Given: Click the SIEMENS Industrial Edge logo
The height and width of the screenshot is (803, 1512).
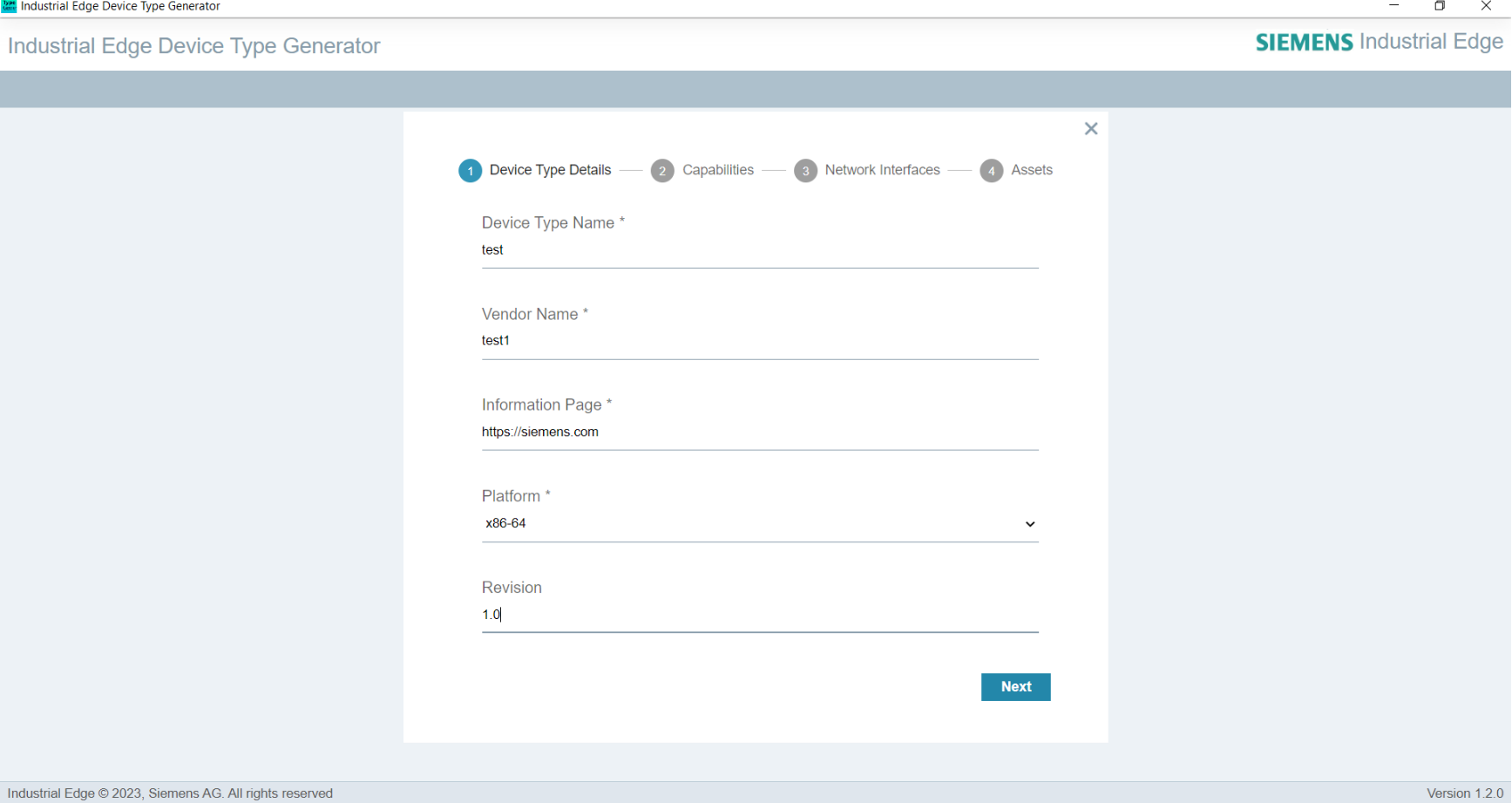Looking at the screenshot, I should (x=1378, y=41).
